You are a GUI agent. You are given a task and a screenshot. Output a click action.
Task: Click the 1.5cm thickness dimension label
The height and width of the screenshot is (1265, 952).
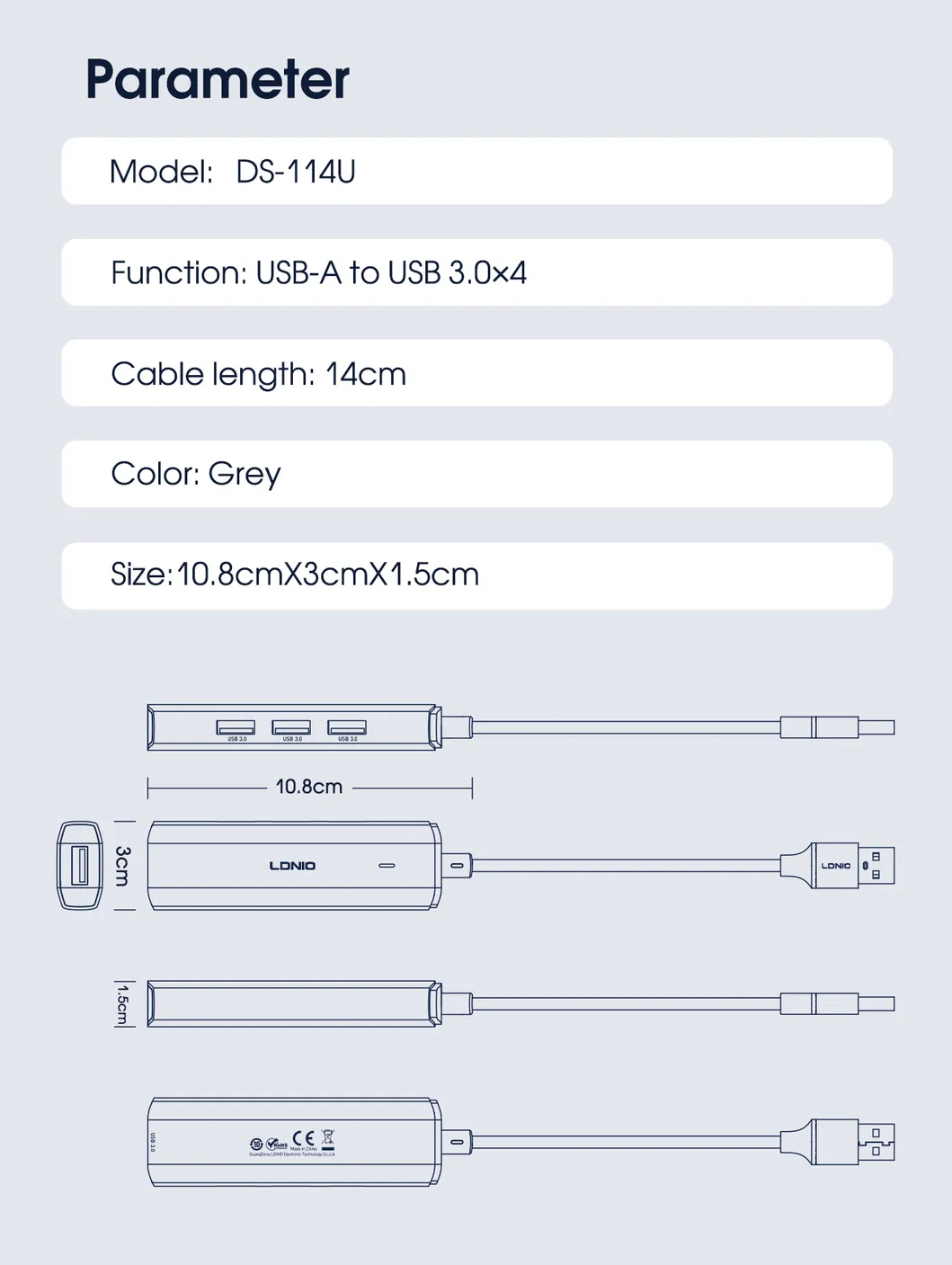pyautogui.click(x=122, y=1003)
